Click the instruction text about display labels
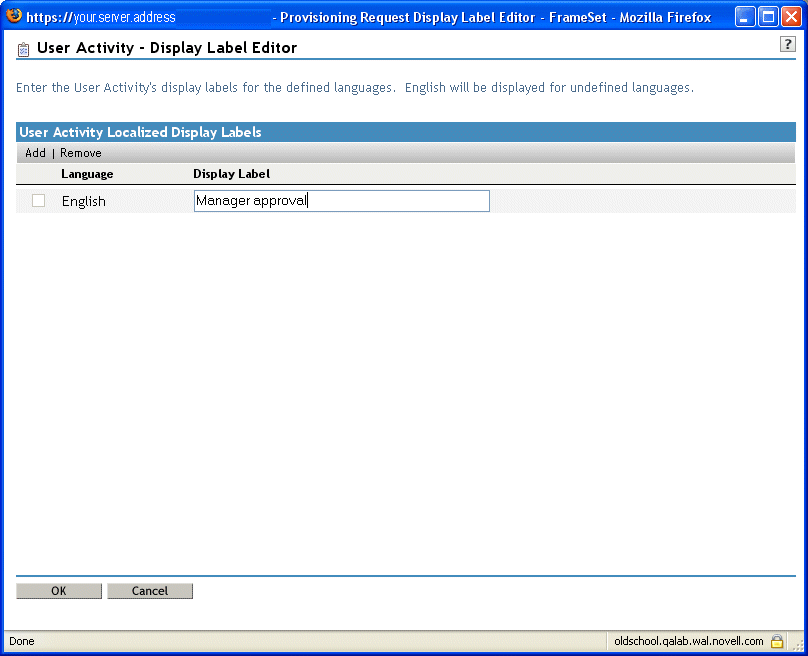808x656 pixels. click(x=355, y=88)
